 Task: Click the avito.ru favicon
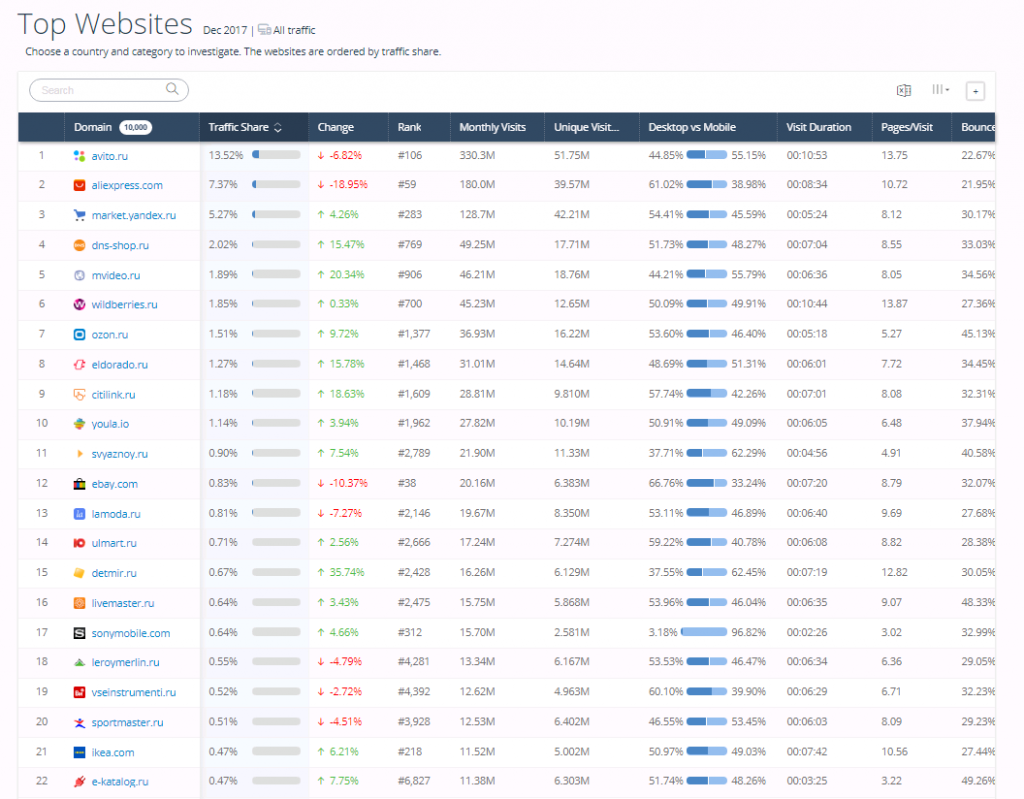click(x=80, y=156)
